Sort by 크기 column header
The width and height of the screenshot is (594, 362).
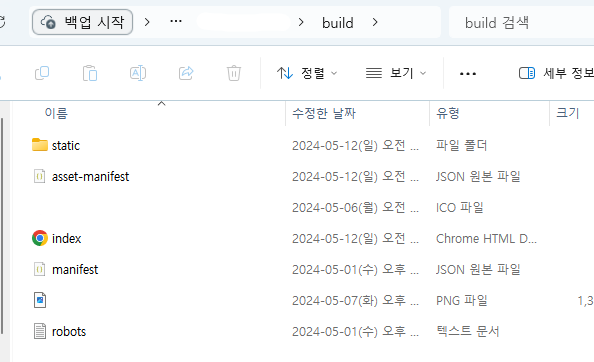(567, 113)
